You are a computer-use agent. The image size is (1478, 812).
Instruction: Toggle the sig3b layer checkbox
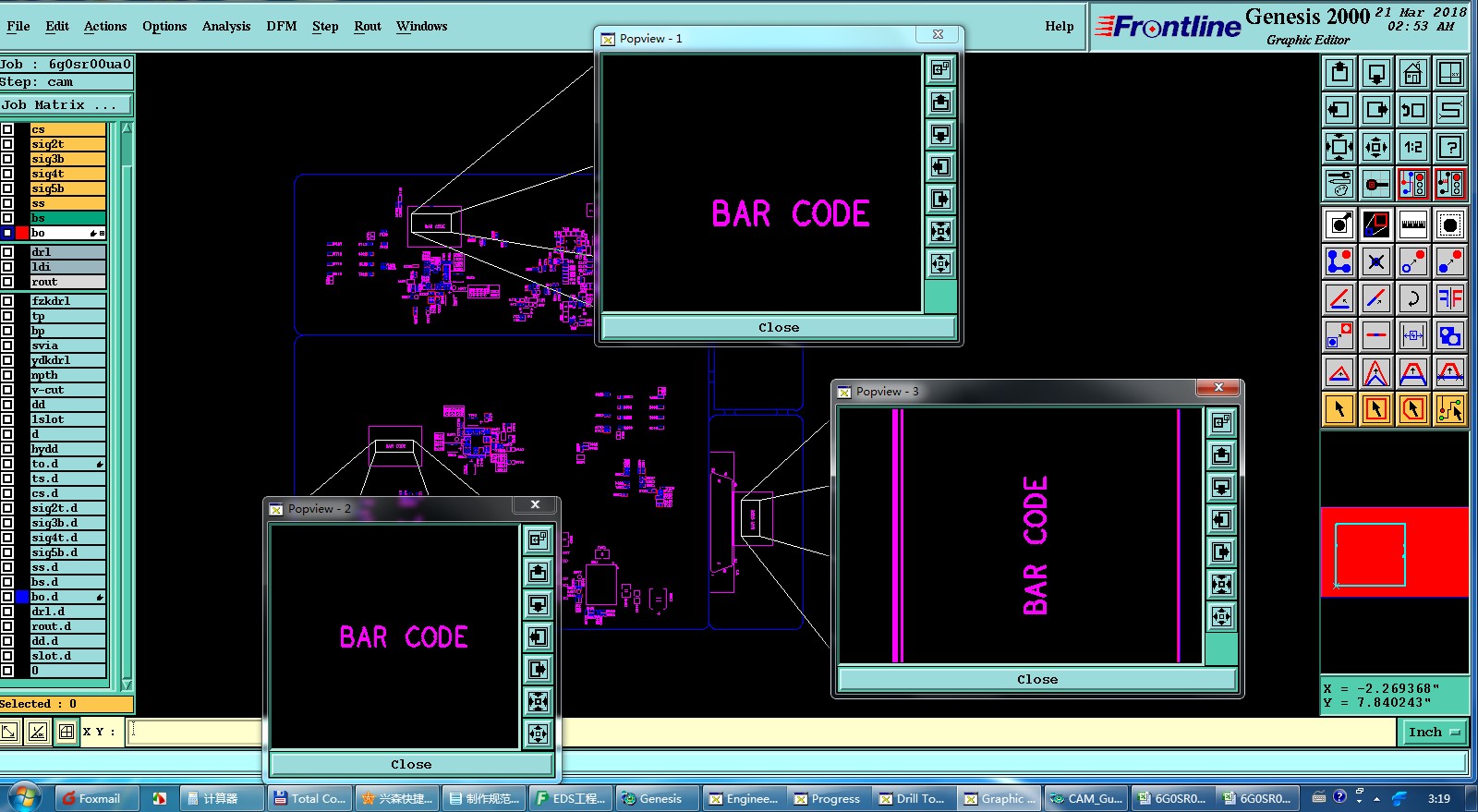coord(7,159)
